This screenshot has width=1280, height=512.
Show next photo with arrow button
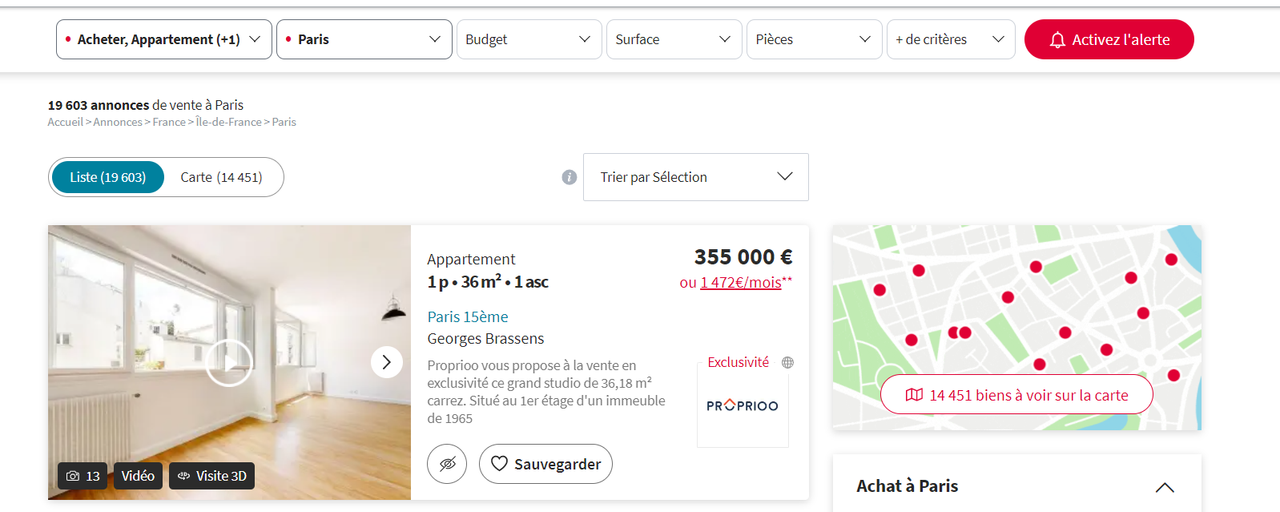click(x=387, y=362)
